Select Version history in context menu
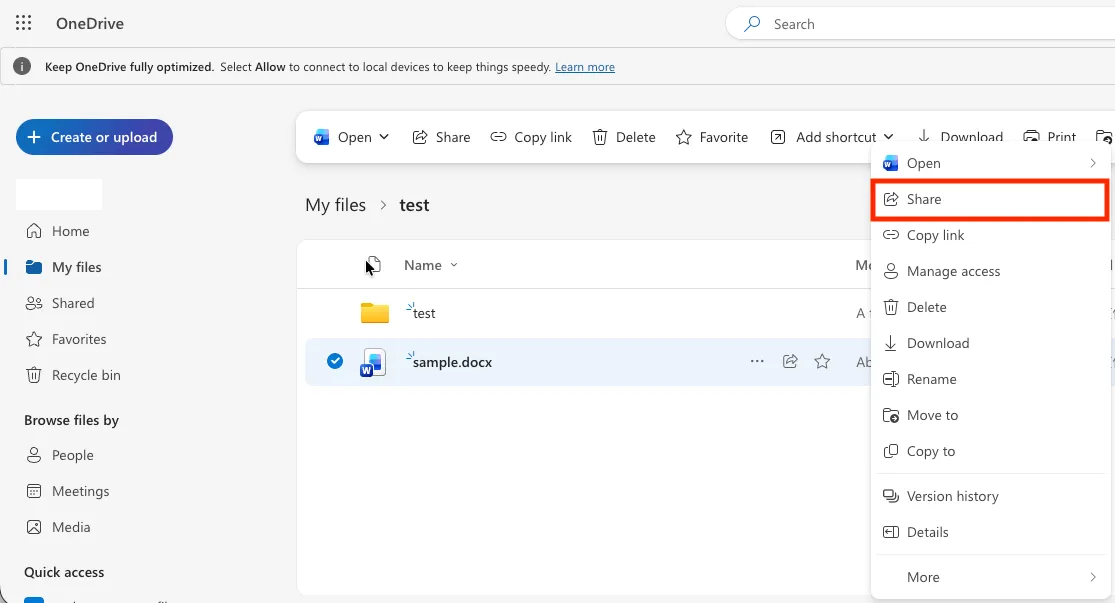The height and width of the screenshot is (603, 1115). click(991, 496)
